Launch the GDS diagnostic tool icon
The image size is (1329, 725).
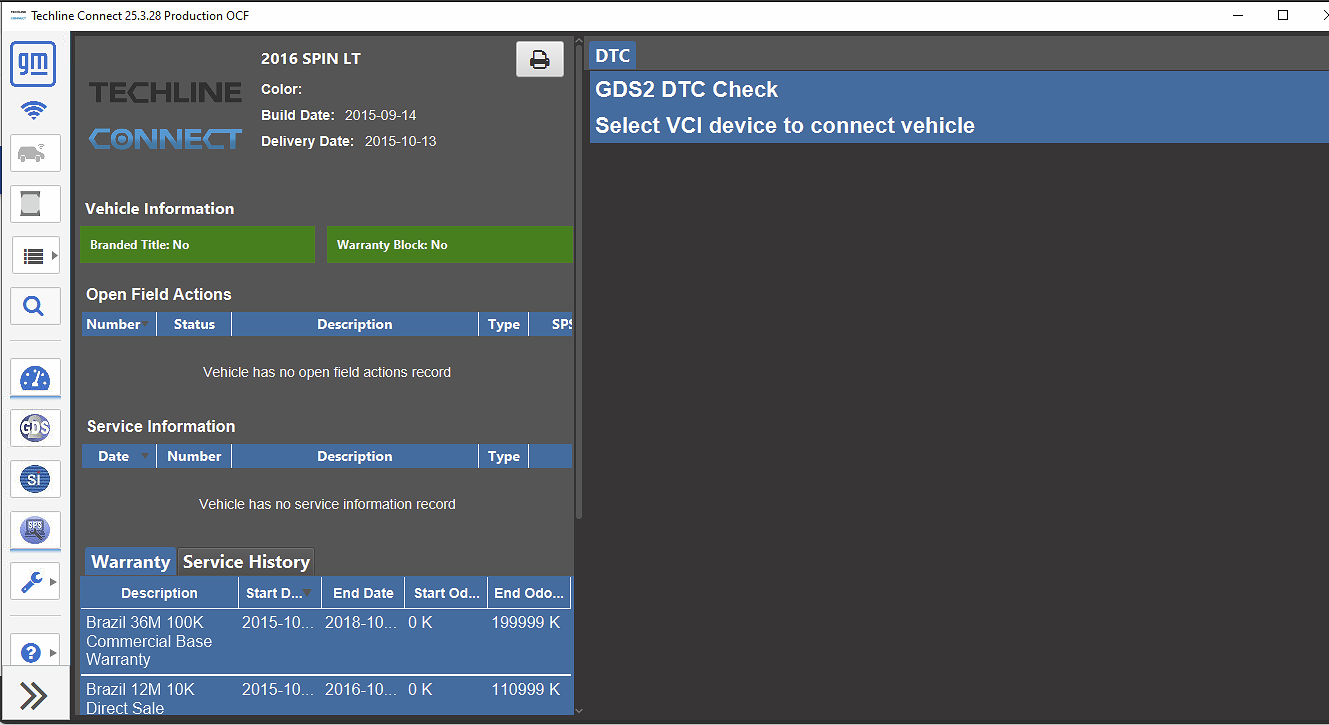pyautogui.click(x=35, y=428)
